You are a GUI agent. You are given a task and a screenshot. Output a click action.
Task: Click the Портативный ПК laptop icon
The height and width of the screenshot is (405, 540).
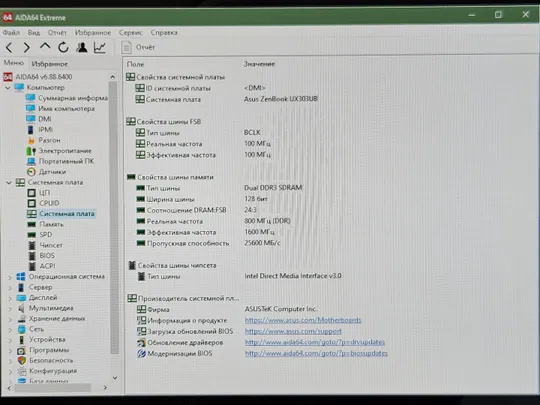coord(31,161)
